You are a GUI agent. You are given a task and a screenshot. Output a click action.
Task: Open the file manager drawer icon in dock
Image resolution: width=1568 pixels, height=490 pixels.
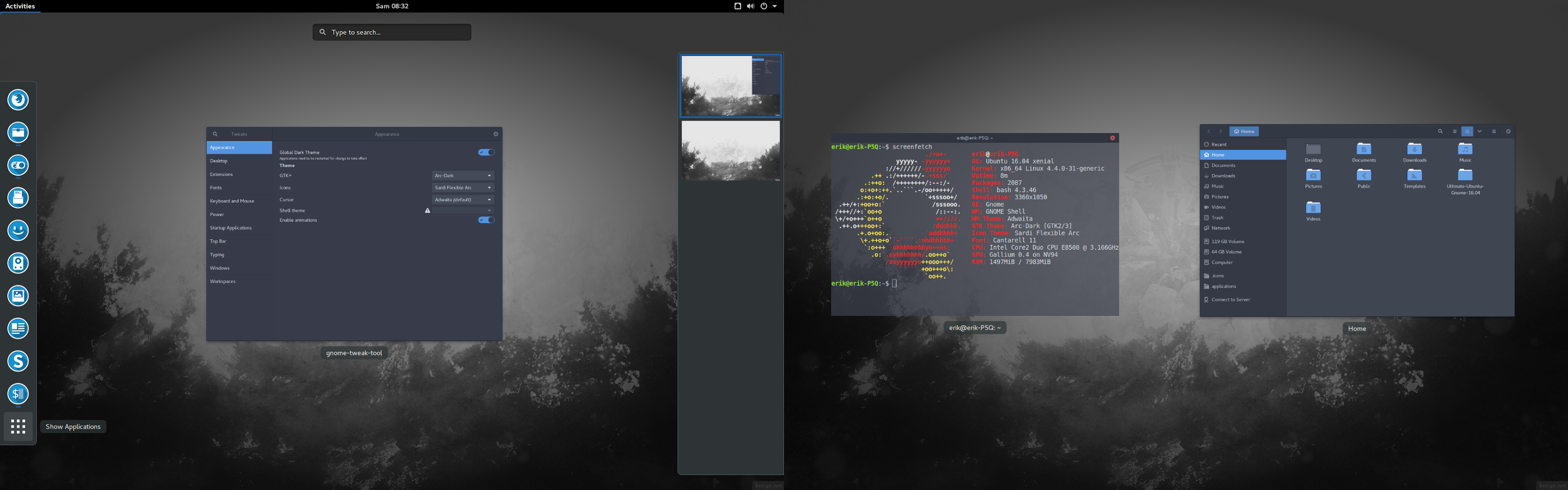click(18, 133)
